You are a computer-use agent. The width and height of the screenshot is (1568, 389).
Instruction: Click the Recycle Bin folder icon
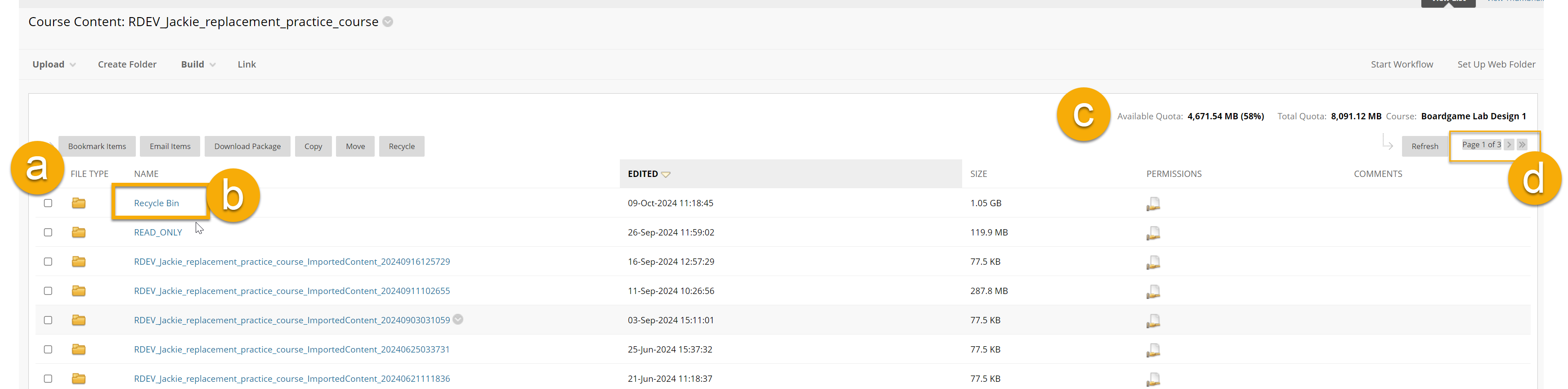point(79,203)
